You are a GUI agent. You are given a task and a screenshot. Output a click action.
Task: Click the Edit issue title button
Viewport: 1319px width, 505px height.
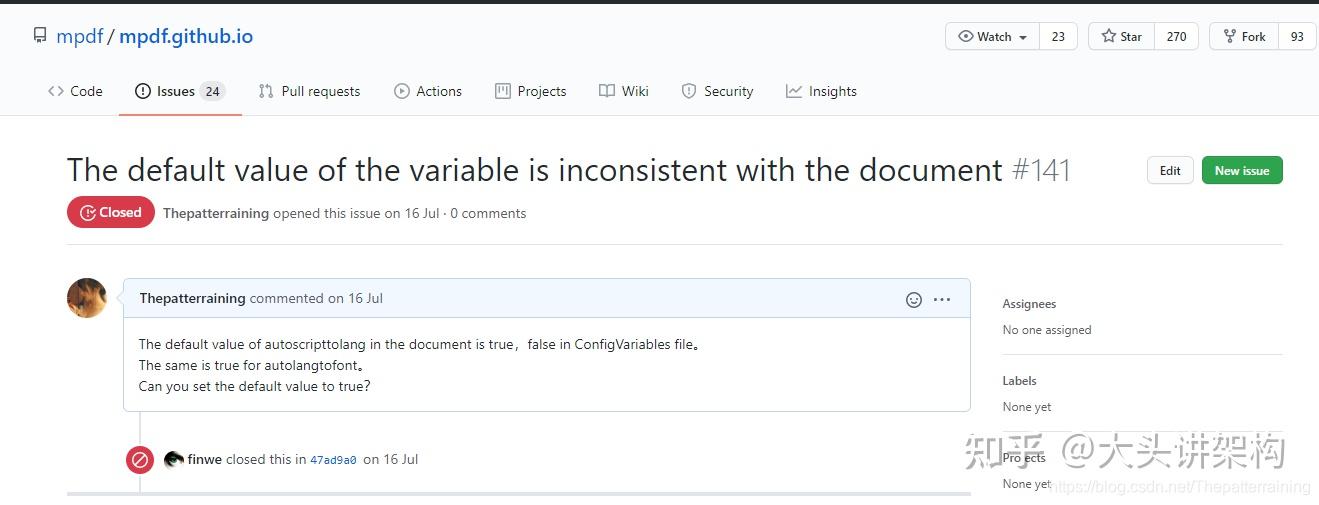[x=1170, y=171]
